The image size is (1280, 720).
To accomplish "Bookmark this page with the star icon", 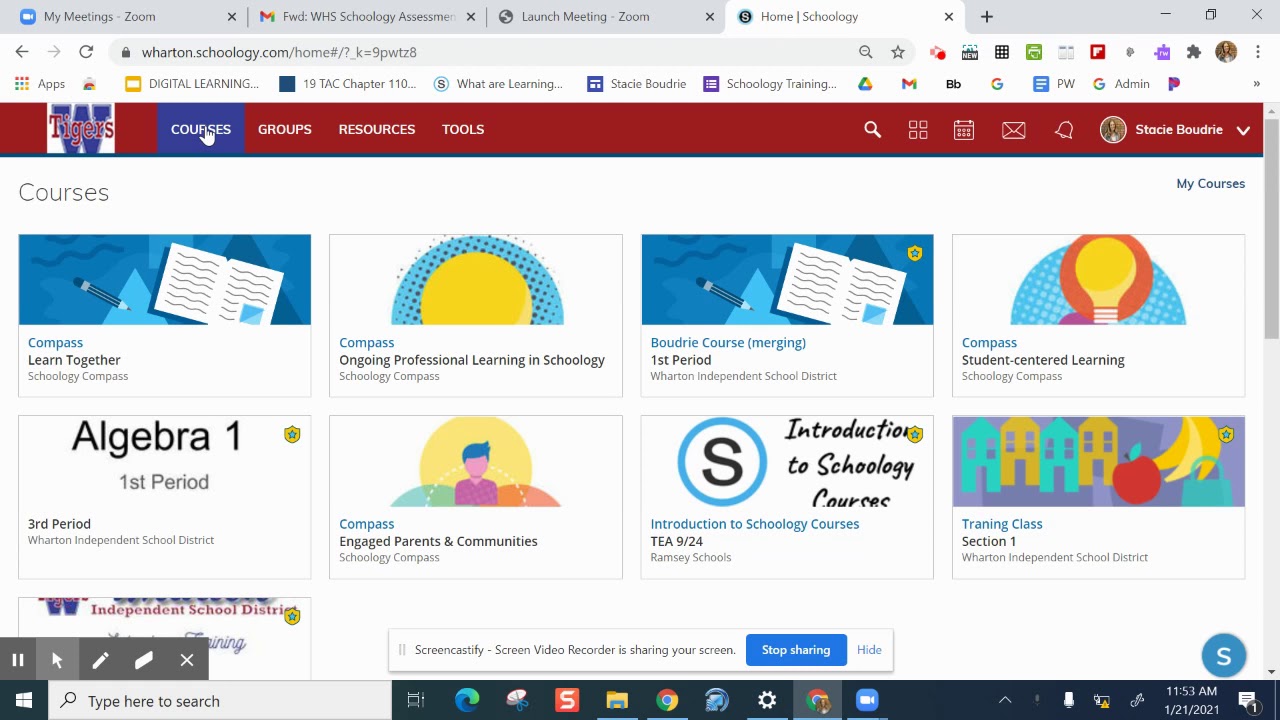I will [x=898, y=52].
